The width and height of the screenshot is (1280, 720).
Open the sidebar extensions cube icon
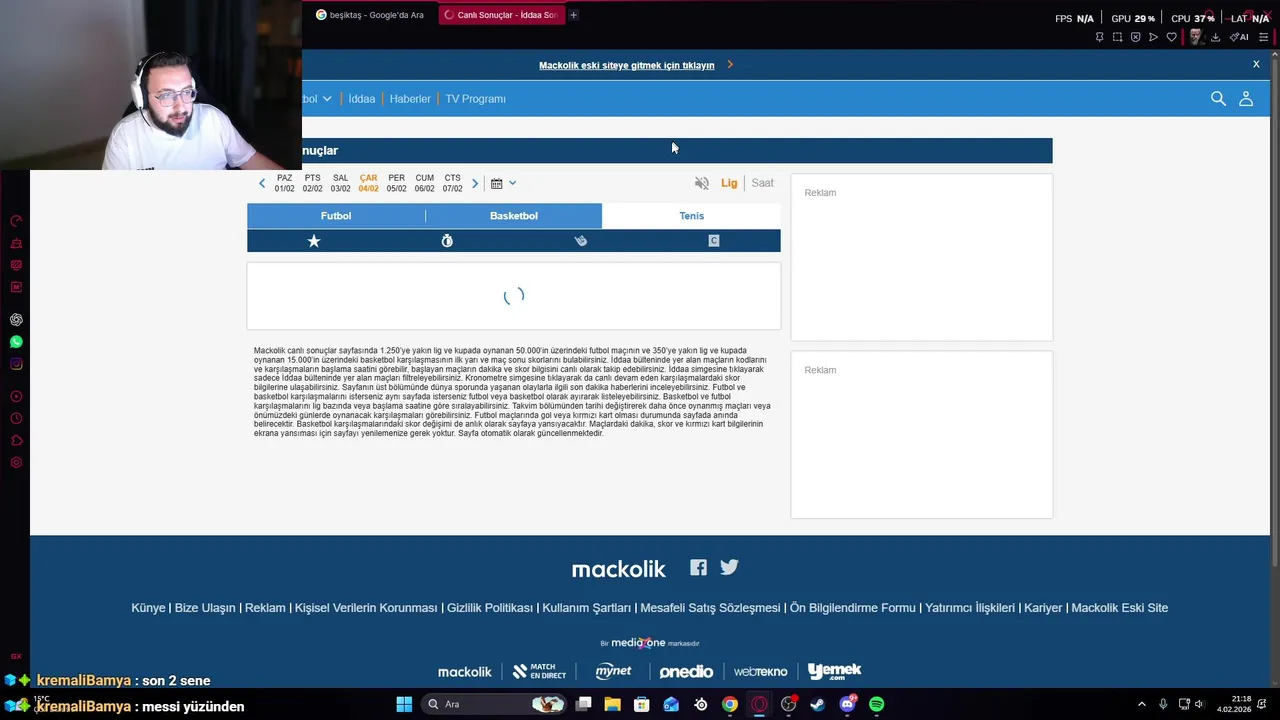click(16, 441)
